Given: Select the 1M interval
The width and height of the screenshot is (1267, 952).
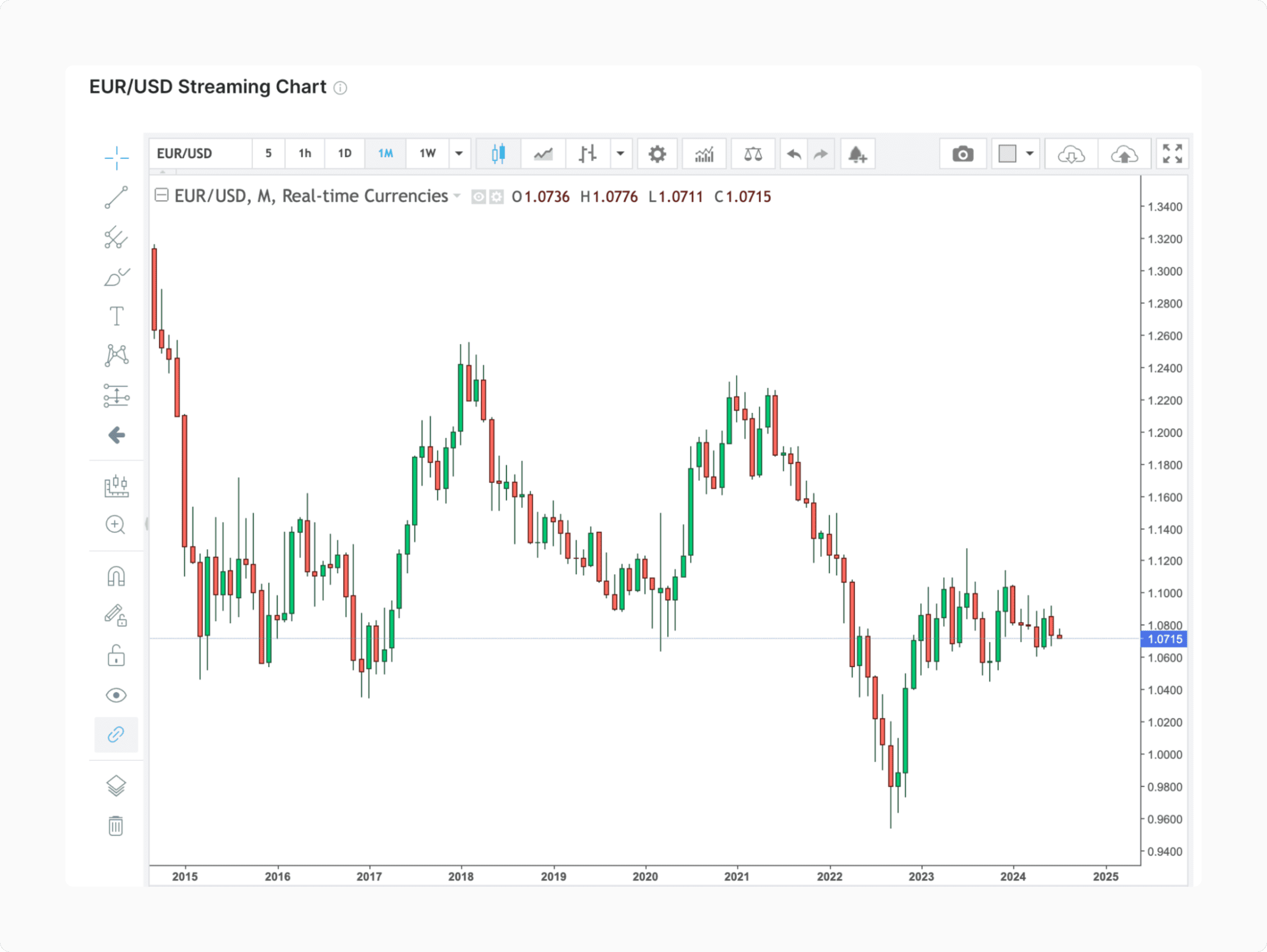Looking at the screenshot, I should [x=385, y=153].
